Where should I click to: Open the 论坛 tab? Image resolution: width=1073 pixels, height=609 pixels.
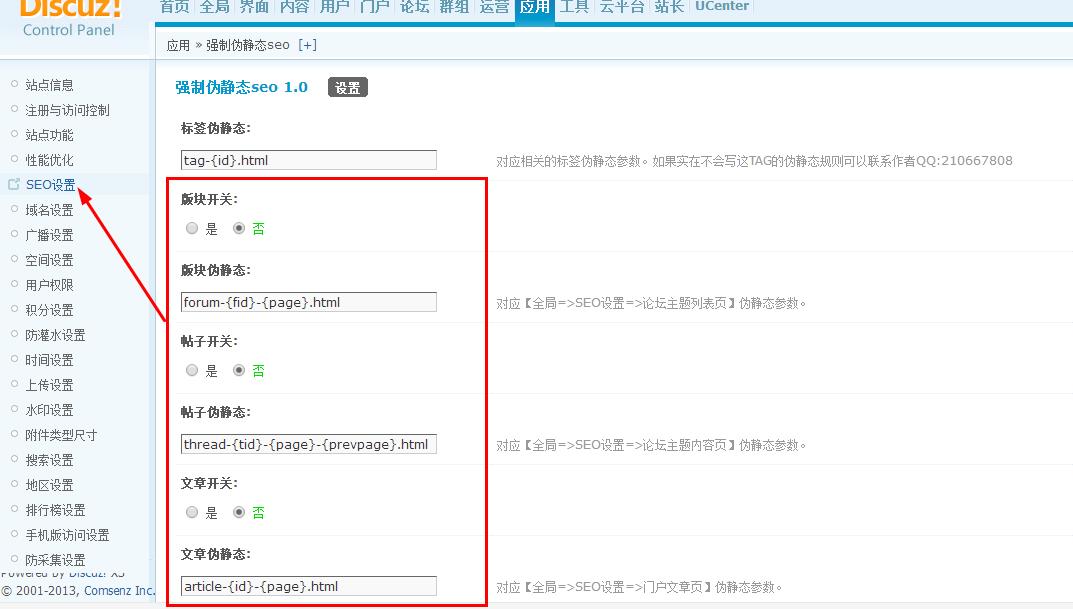pos(414,8)
